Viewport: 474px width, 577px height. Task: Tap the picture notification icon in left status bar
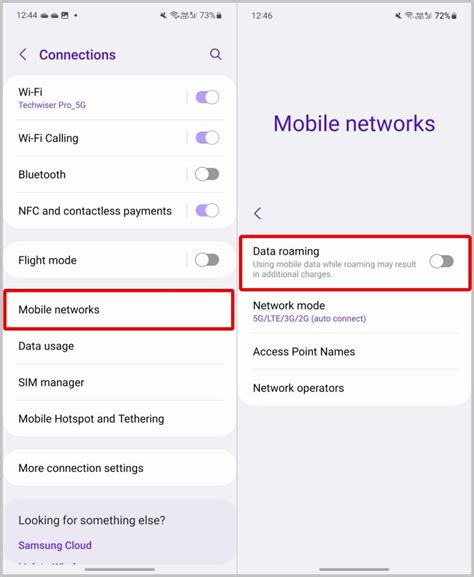click(x=65, y=15)
